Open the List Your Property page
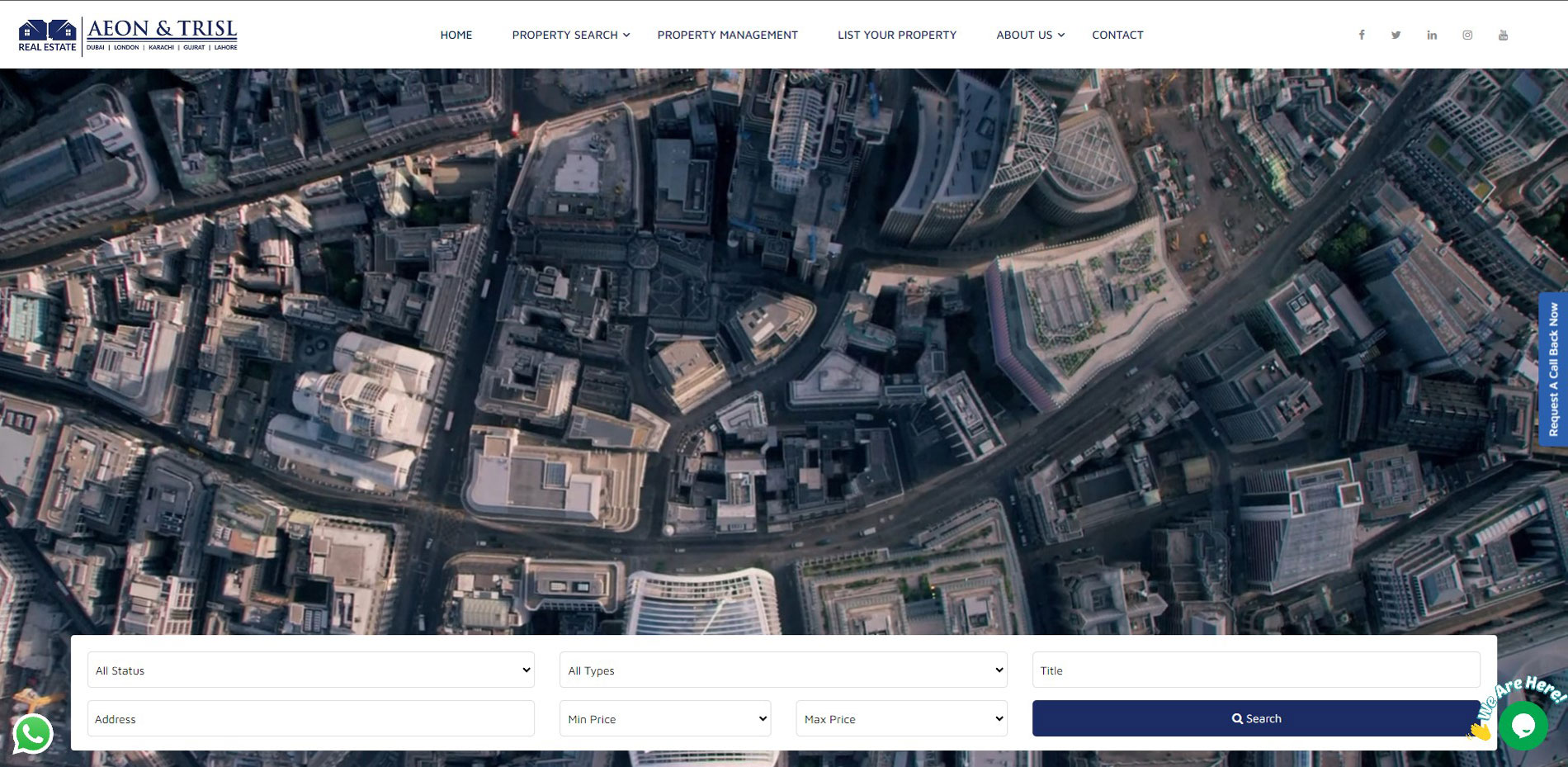Image resolution: width=1568 pixels, height=767 pixels. (x=897, y=35)
